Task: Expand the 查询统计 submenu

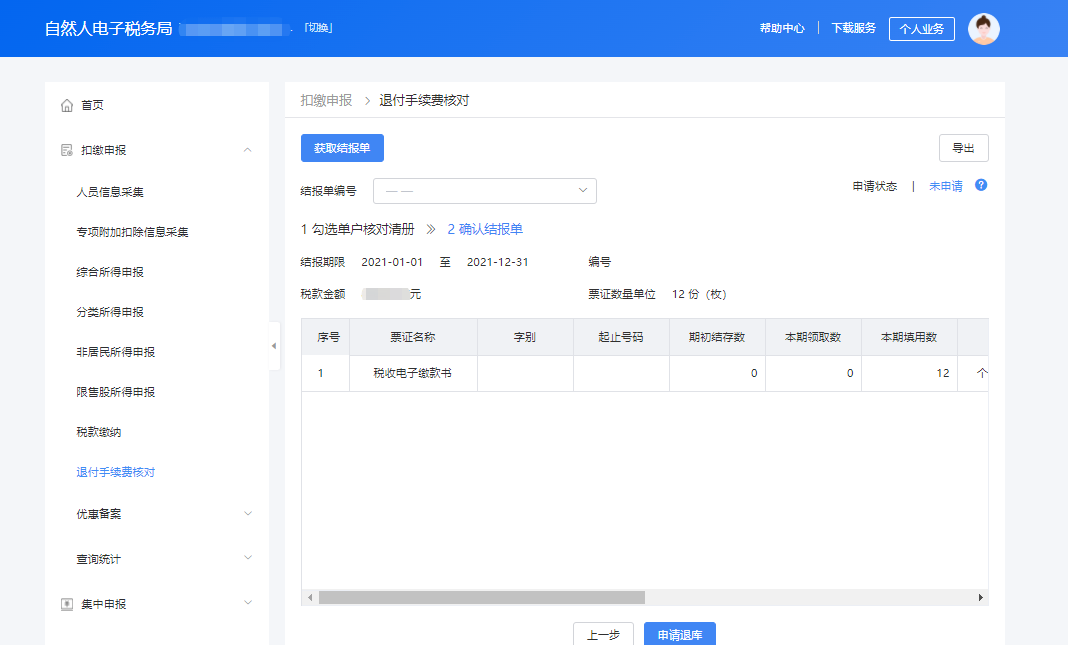Action: [x=248, y=558]
